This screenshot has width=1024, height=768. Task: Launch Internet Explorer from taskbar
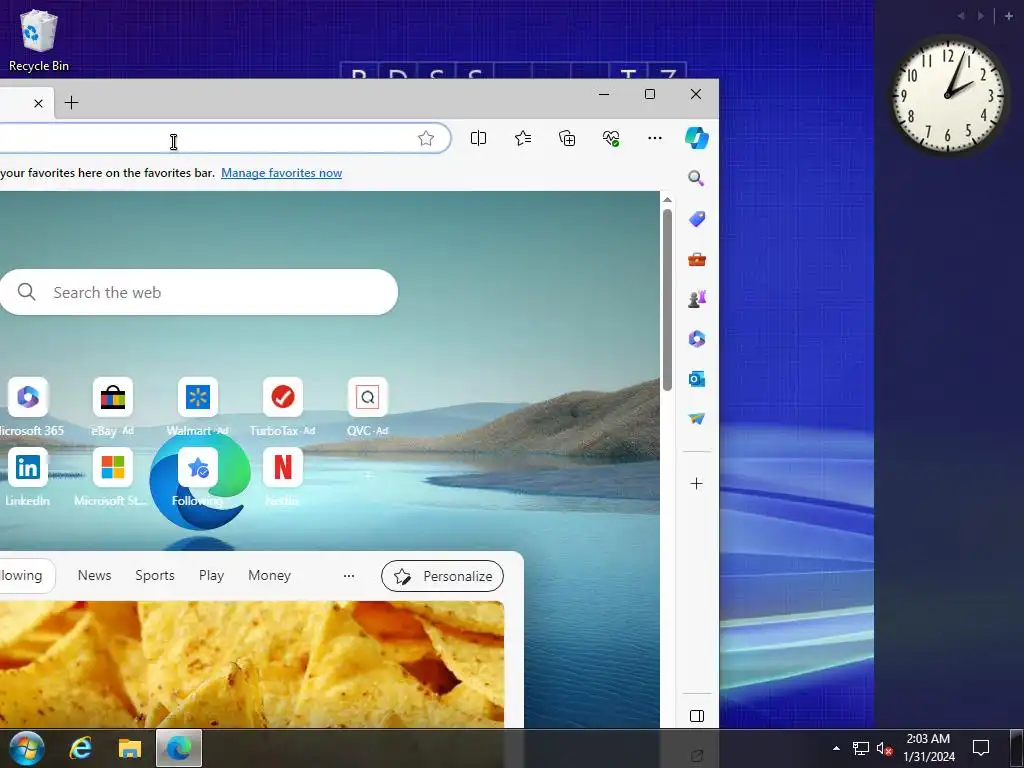coord(80,748)
